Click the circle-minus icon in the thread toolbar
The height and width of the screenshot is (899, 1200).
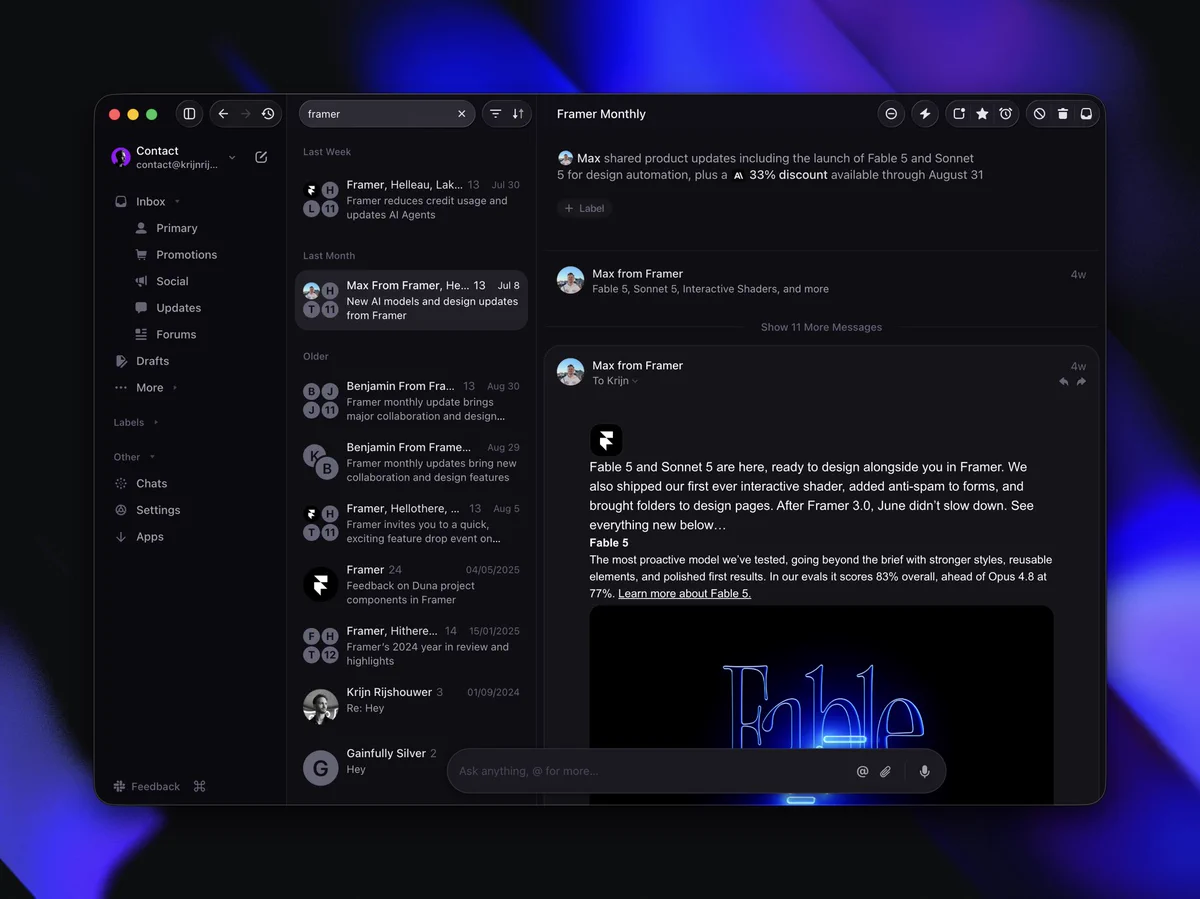[891, 114]
